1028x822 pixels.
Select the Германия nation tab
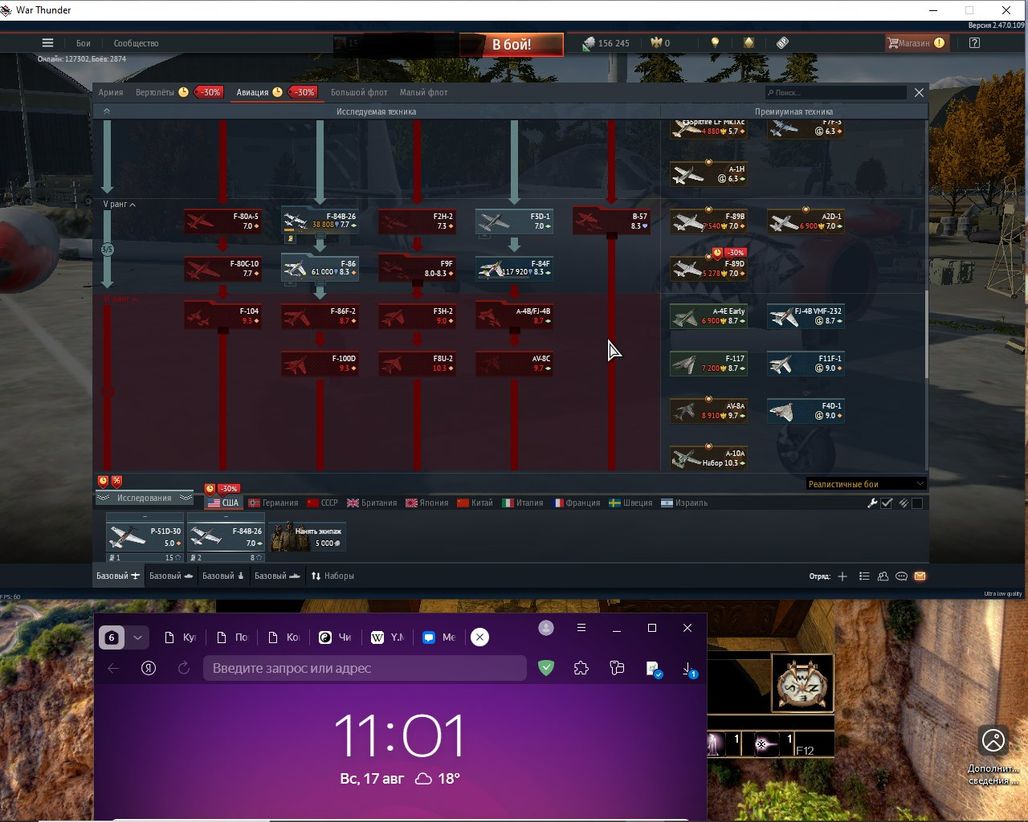click(273, 503)
